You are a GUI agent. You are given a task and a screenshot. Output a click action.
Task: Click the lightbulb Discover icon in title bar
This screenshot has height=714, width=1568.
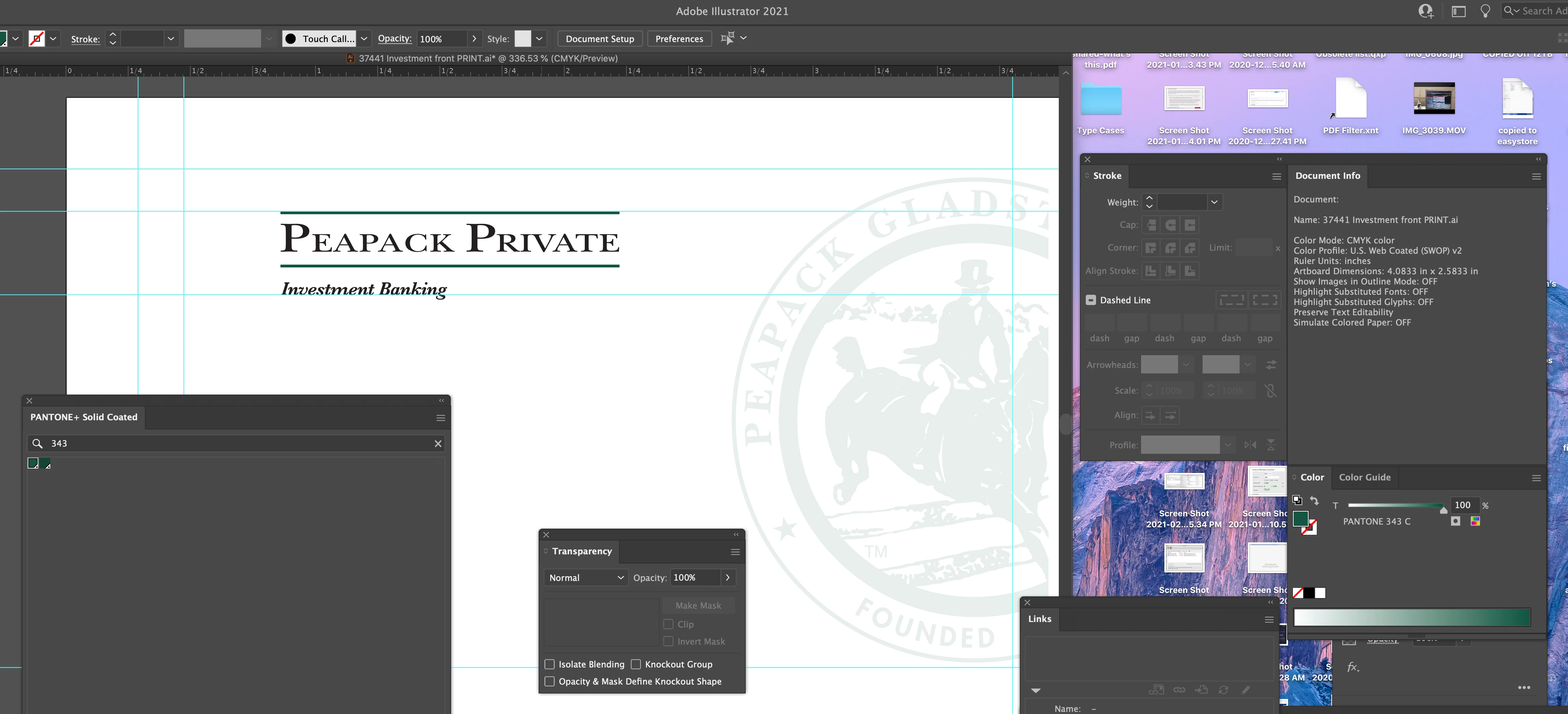[1485, 11]
